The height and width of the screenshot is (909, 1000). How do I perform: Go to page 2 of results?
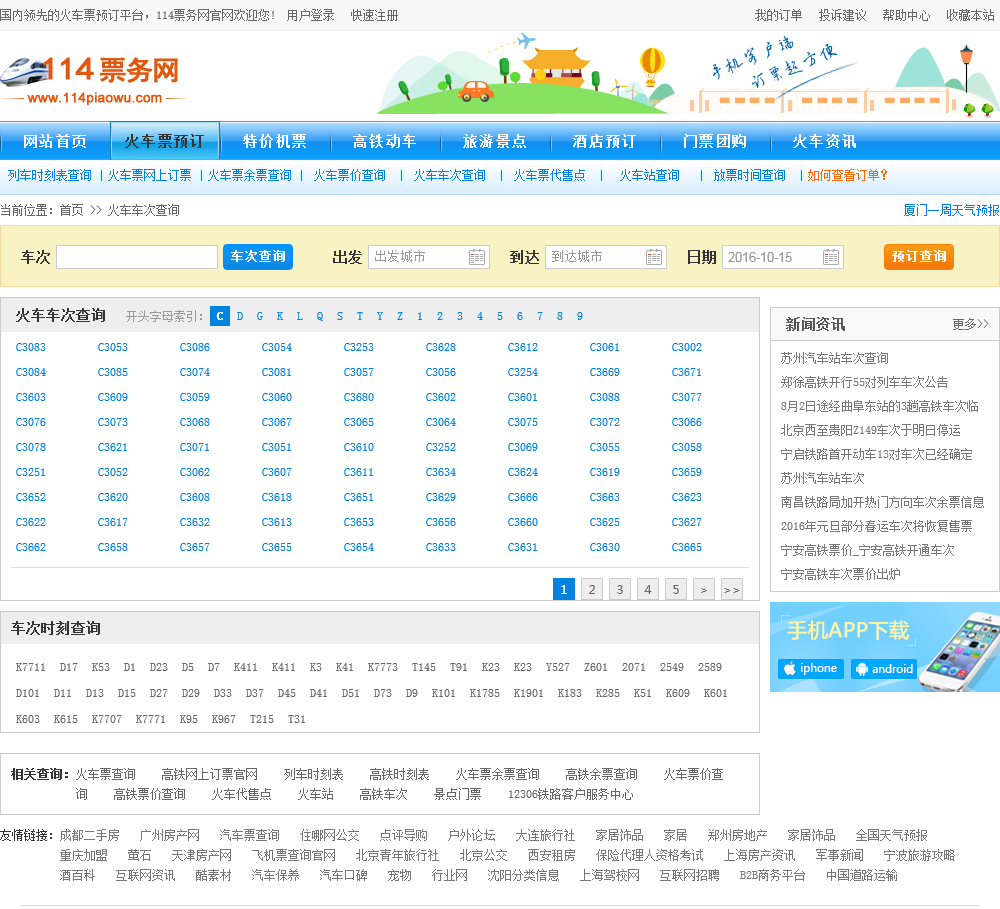(592, 589)
